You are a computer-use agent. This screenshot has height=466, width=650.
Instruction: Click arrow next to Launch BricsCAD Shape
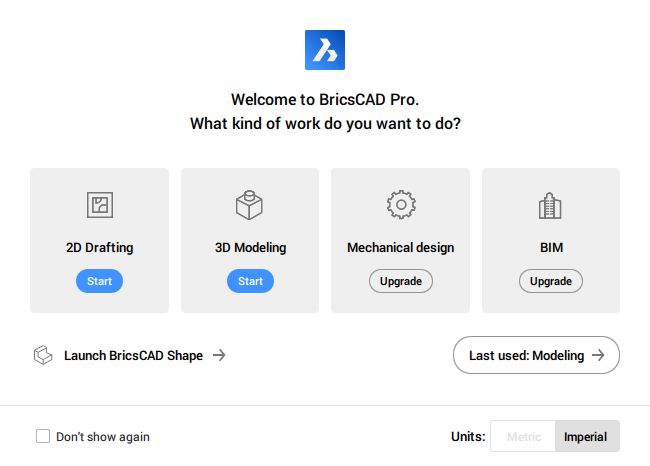pyautogui.click(x=219, y=355)
